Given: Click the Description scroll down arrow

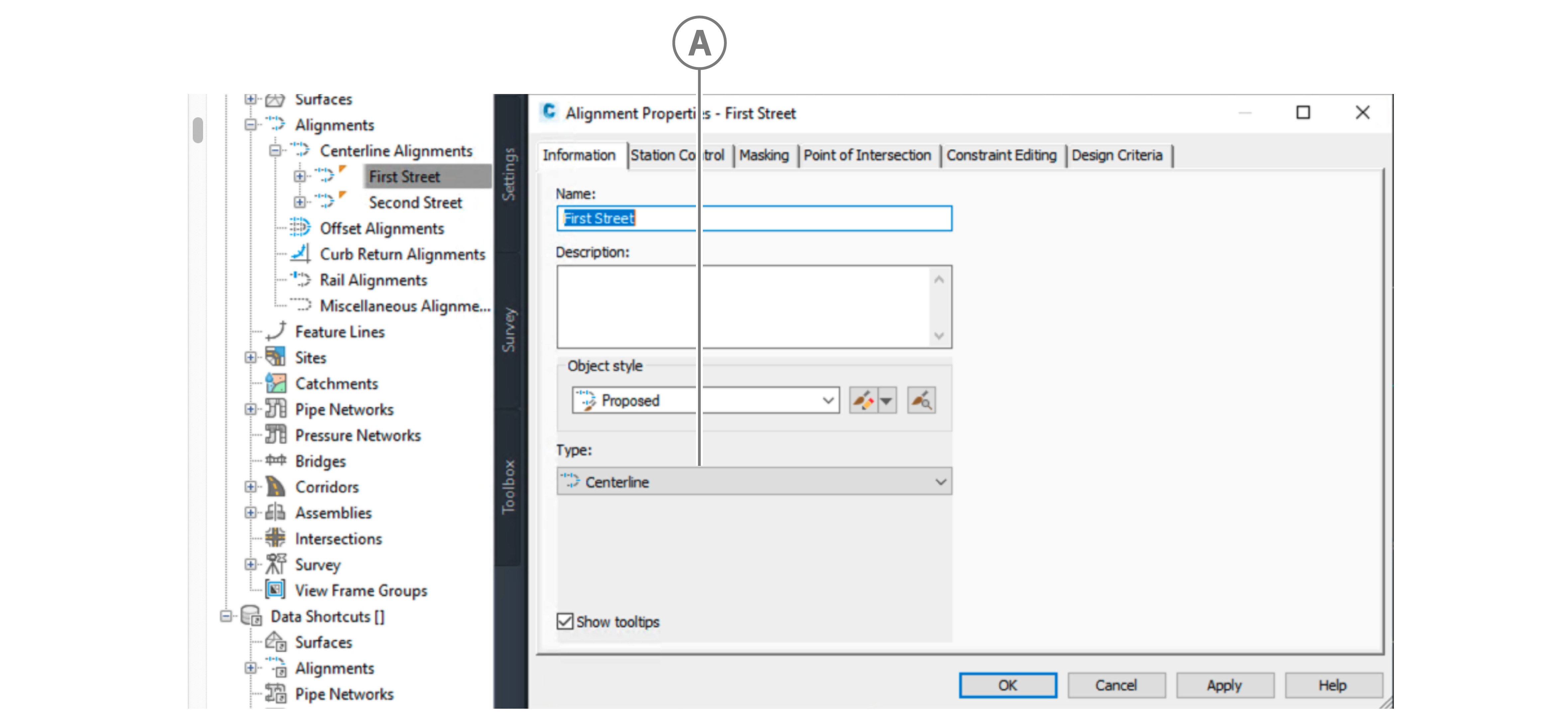Looking at the screenshot, I should coord(939,336).
